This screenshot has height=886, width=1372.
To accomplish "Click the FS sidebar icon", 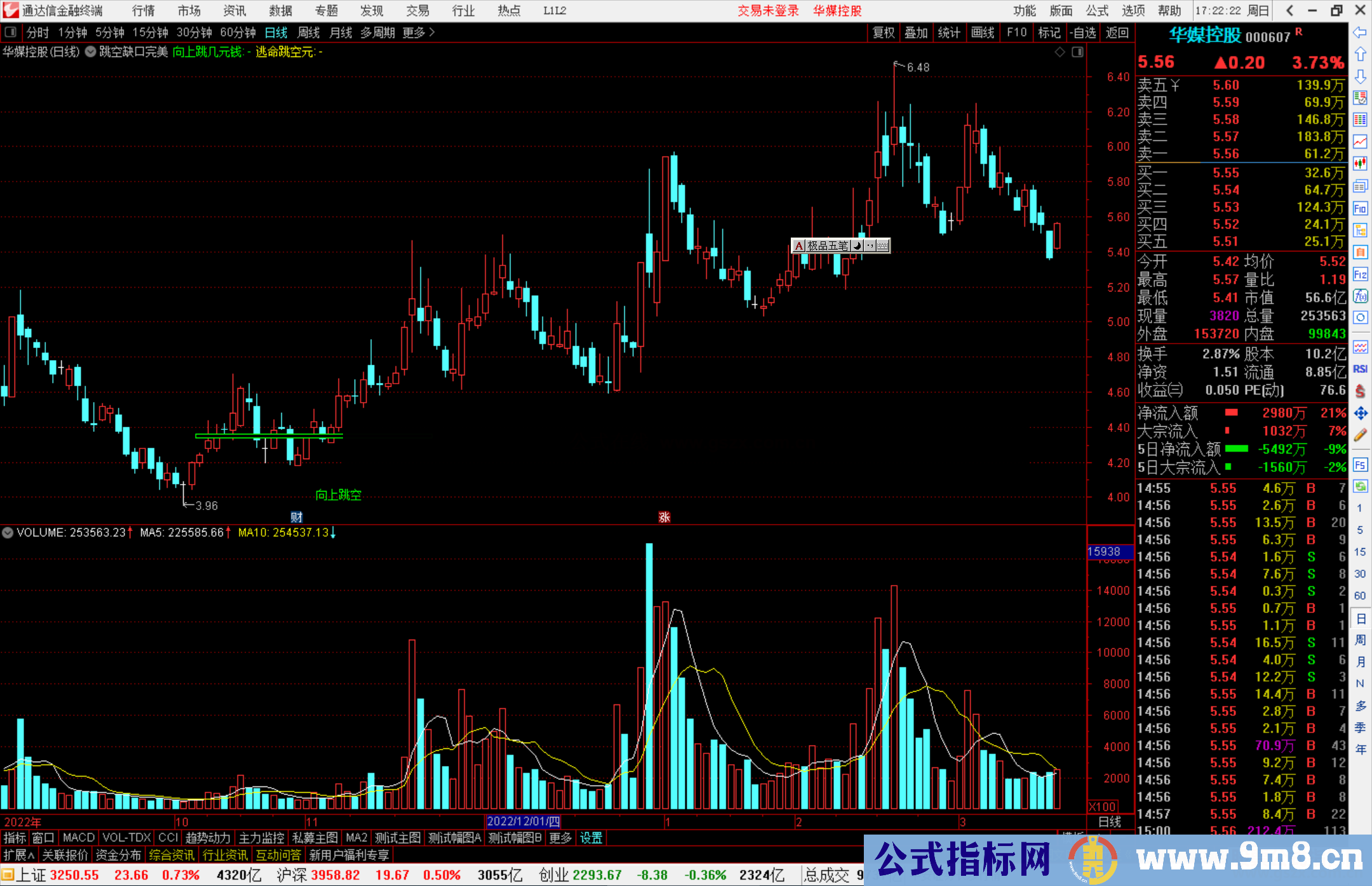I will (1360, 465).
